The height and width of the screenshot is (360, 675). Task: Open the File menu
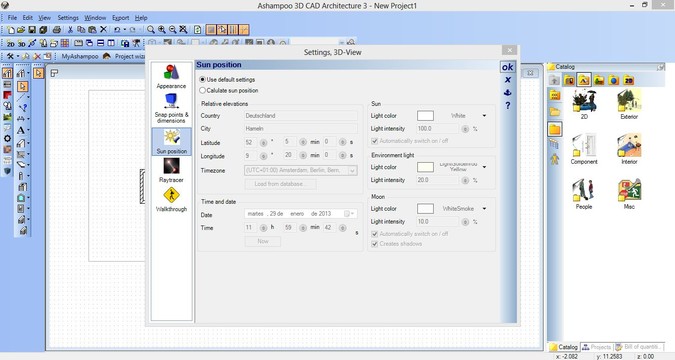[12, 18]
